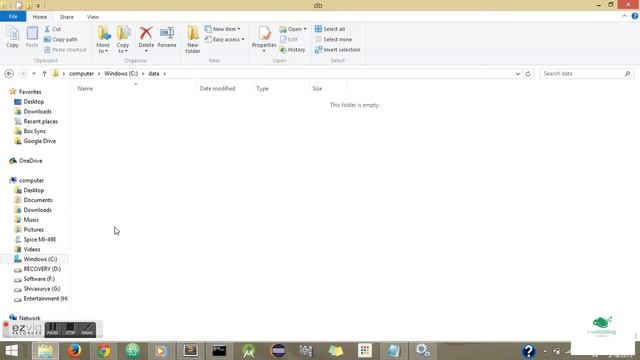
Task: Click Paste shortcut command
Action: [x=65, y=49]
